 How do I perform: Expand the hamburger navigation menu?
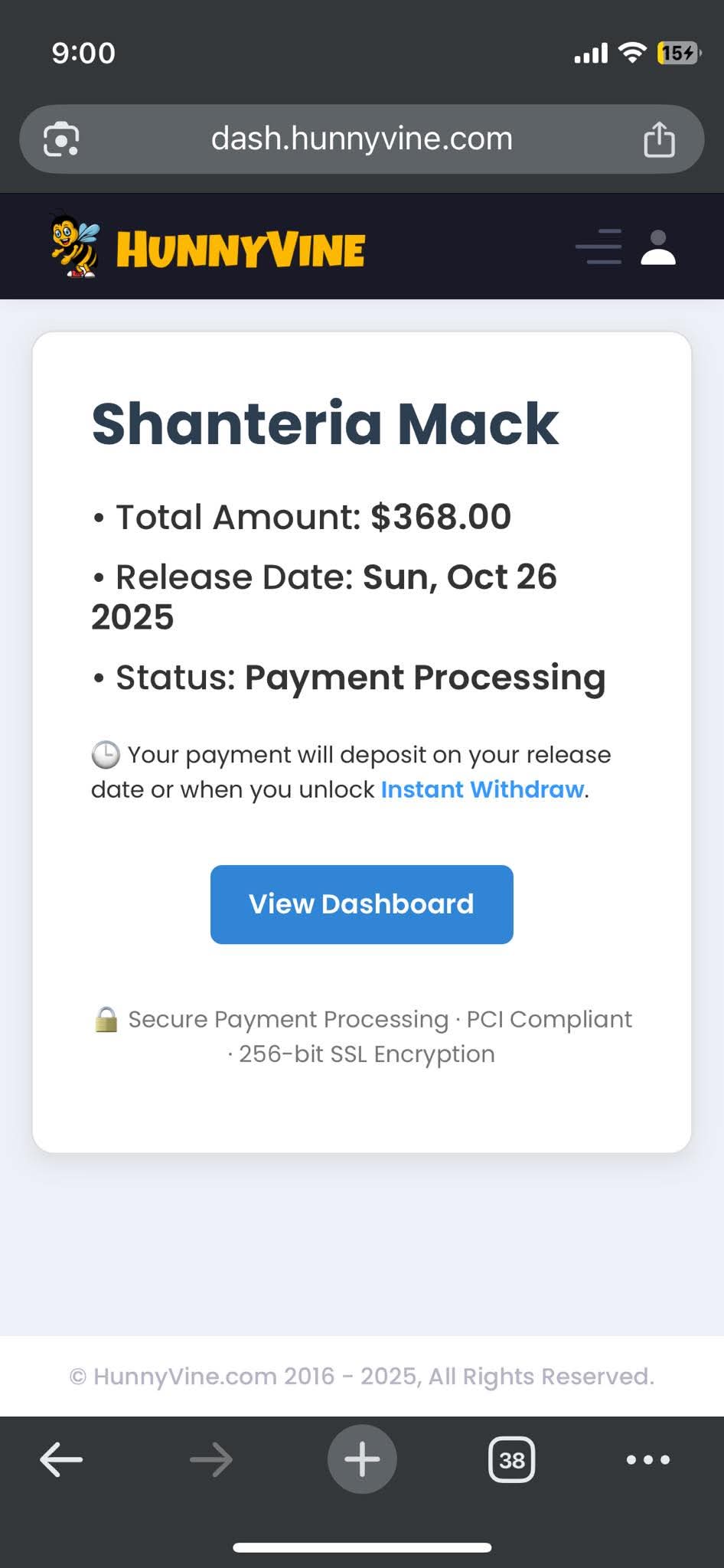(598, 247)
